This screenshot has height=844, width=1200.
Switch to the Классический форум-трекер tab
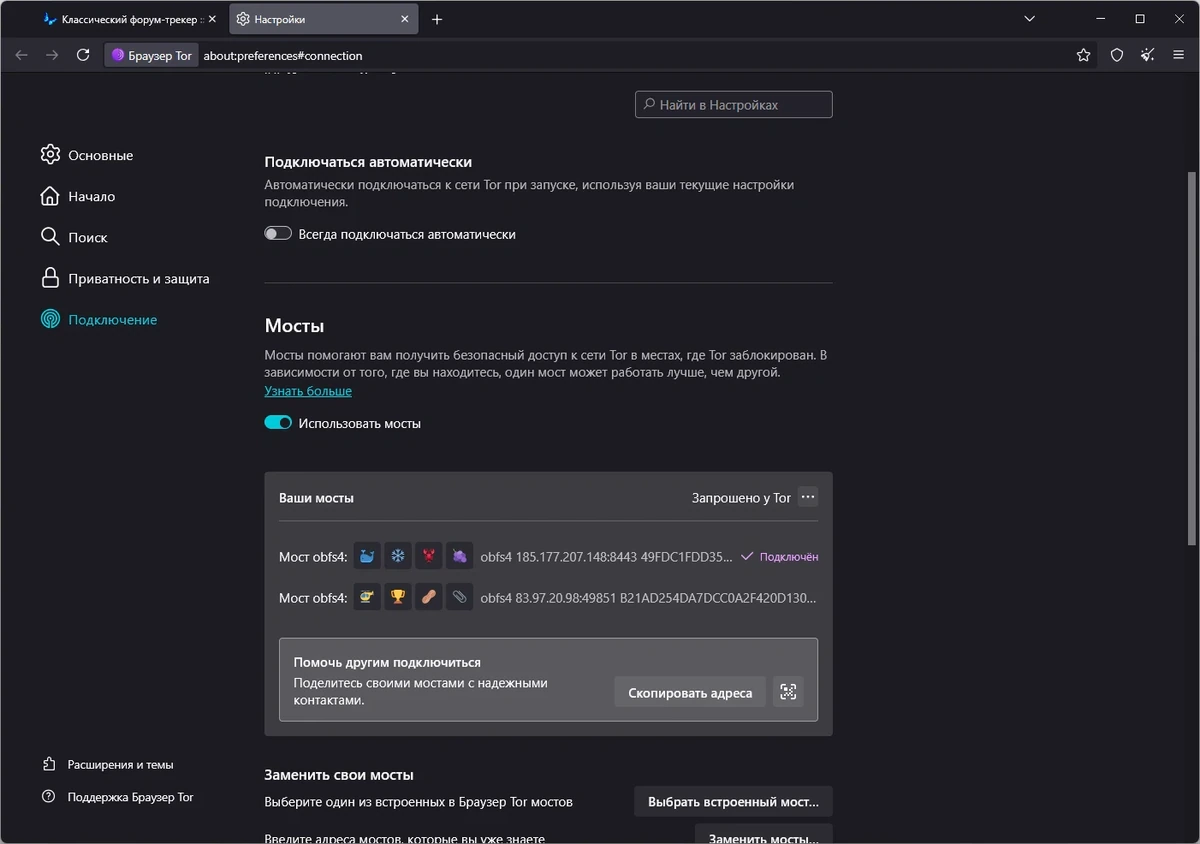pos(131,19)
